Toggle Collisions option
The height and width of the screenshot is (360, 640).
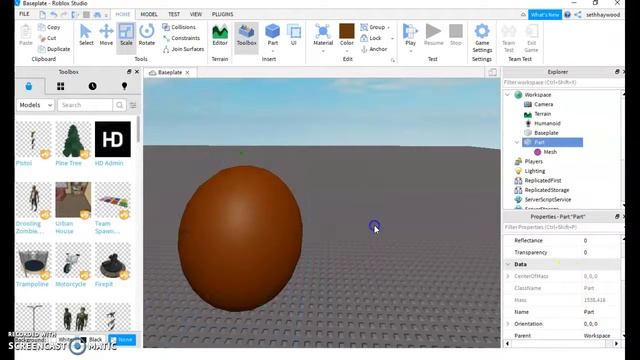click(179, 27)
